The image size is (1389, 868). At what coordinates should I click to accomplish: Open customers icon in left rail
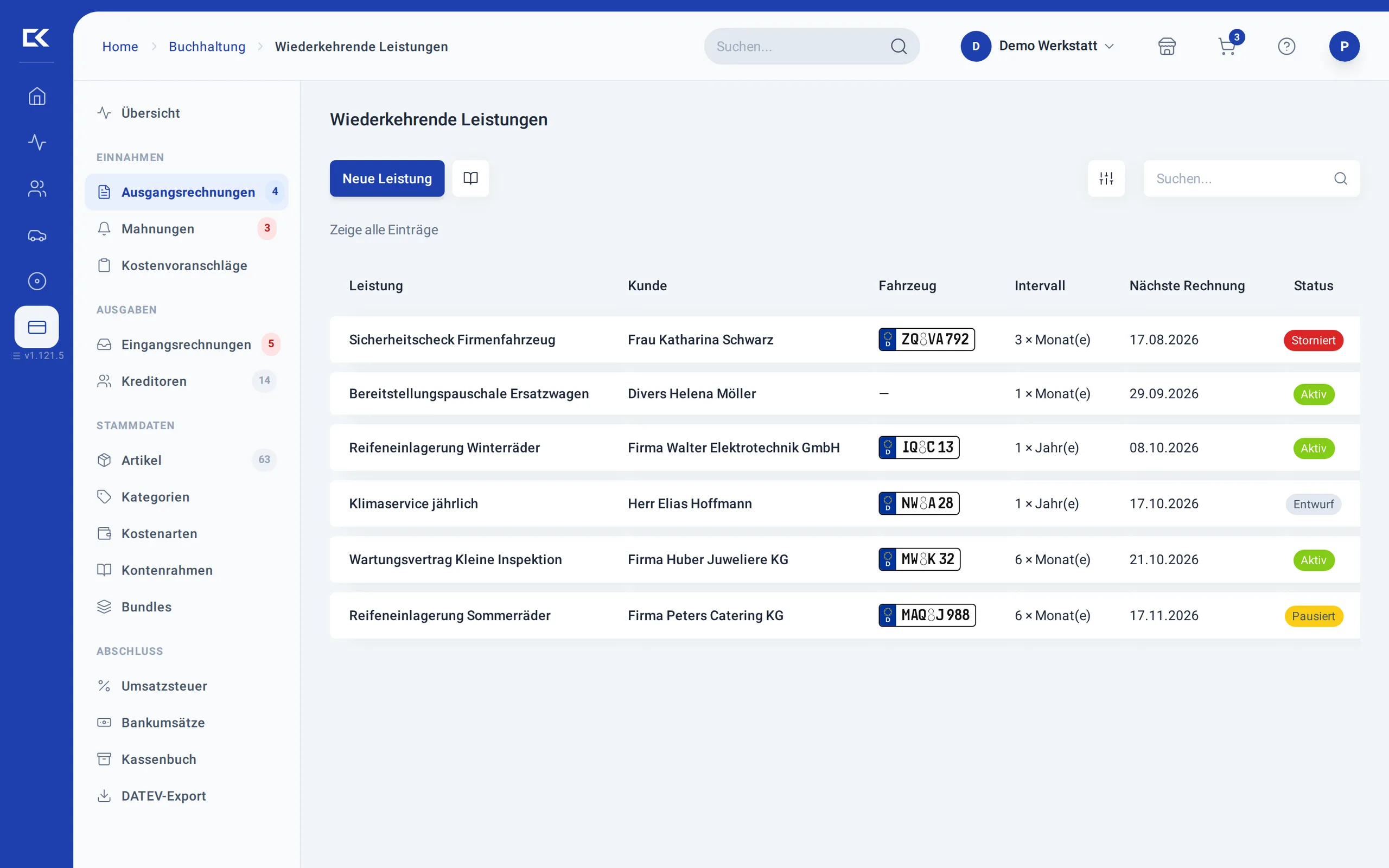[x=37, y=189]
